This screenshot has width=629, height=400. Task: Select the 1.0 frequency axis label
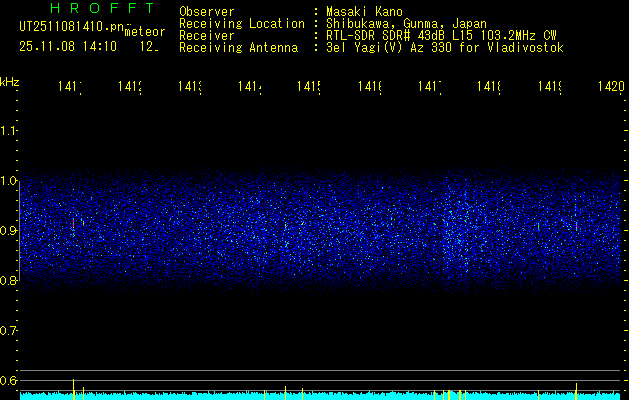click(x=8, y=181)
